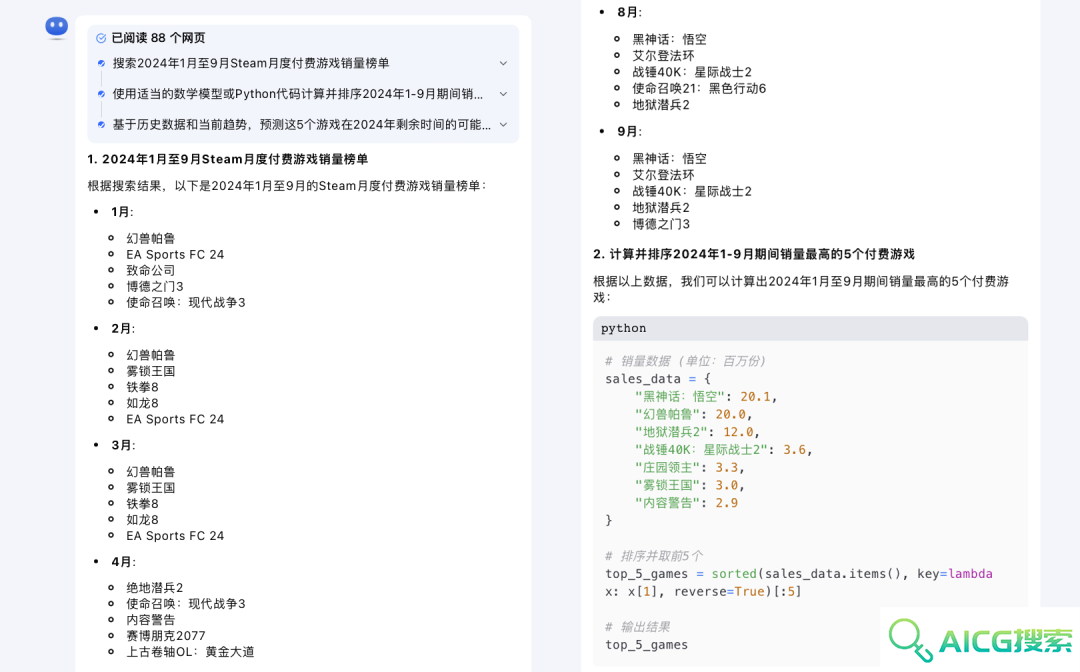Click 使命召唤：现代战争3 under 1月

pyautogui.click(x=185, y=302)
